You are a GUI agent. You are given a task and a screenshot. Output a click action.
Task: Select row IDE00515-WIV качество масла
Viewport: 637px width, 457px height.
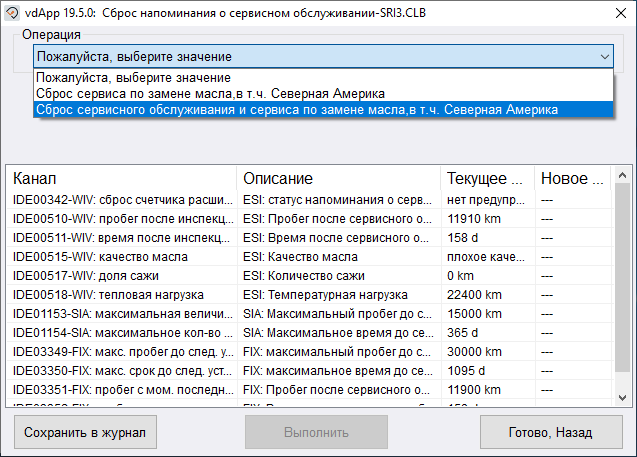[120, 257]
